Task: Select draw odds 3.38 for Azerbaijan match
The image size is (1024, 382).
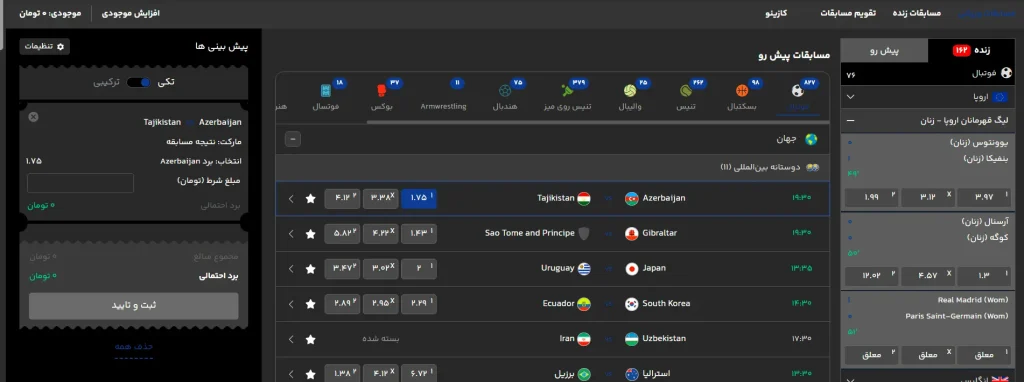Action: 381,199
